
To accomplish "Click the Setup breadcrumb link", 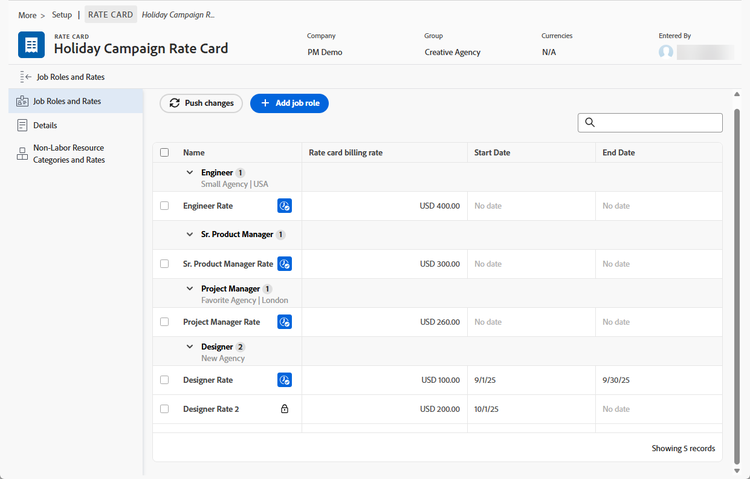I will [x=62, y=15].
